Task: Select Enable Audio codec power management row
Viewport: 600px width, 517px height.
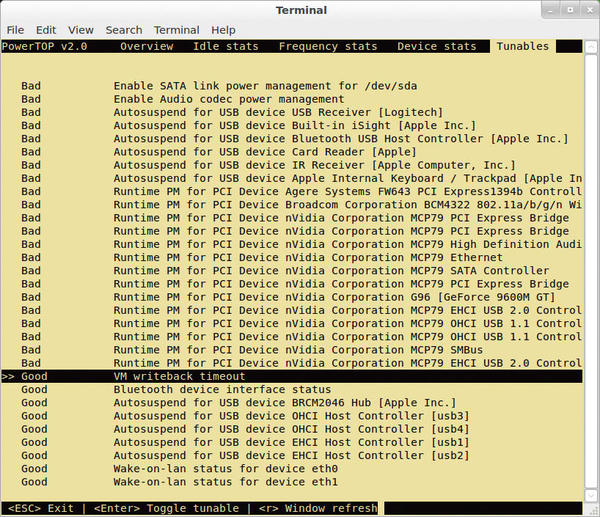Action: coord(292,99)
